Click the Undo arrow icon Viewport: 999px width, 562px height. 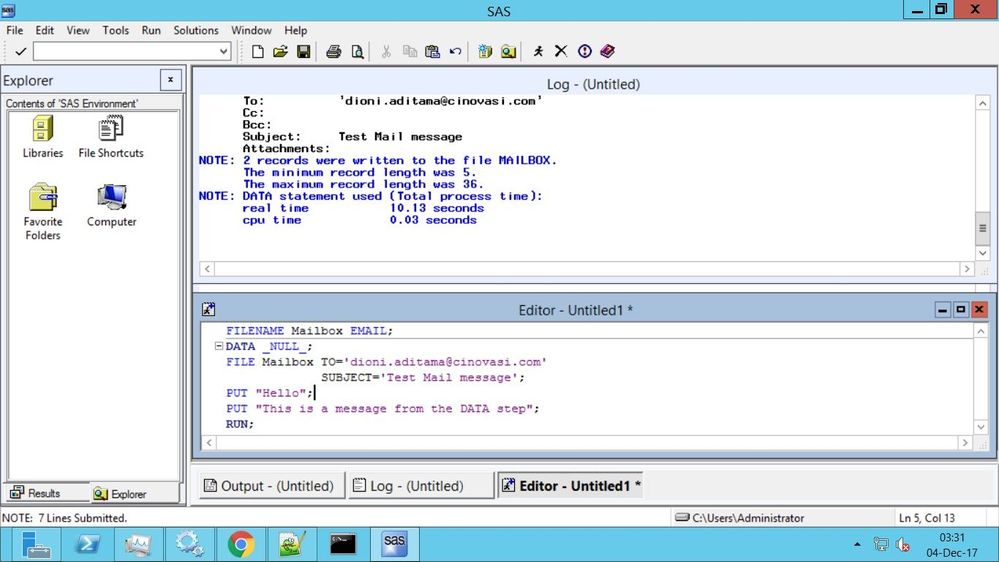[455, 51]
